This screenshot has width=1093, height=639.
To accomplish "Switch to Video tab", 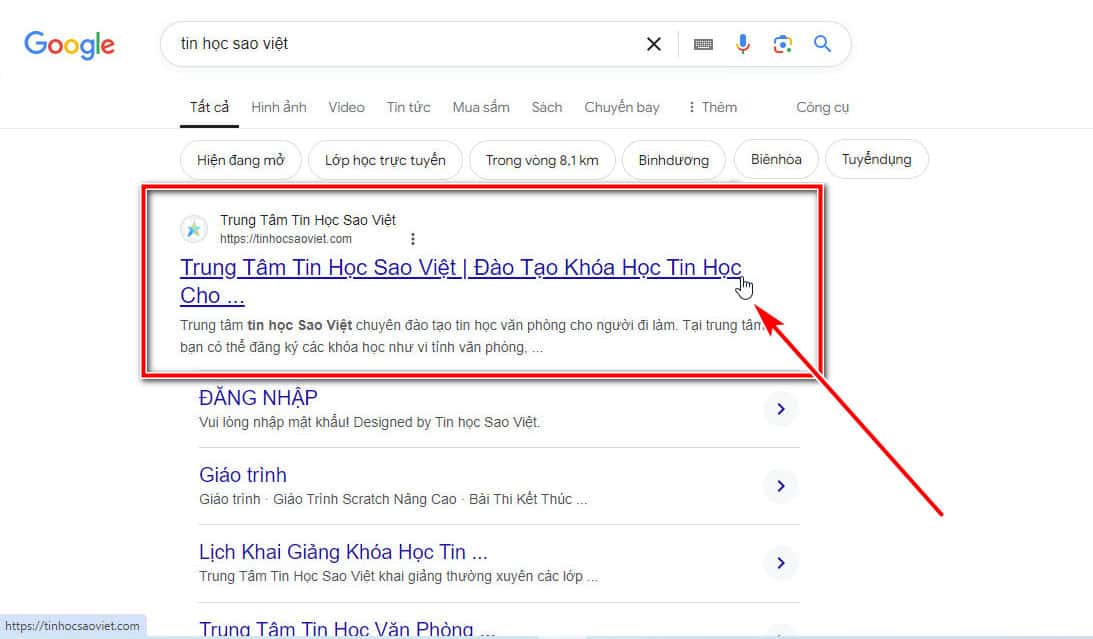I will point(346,107).
